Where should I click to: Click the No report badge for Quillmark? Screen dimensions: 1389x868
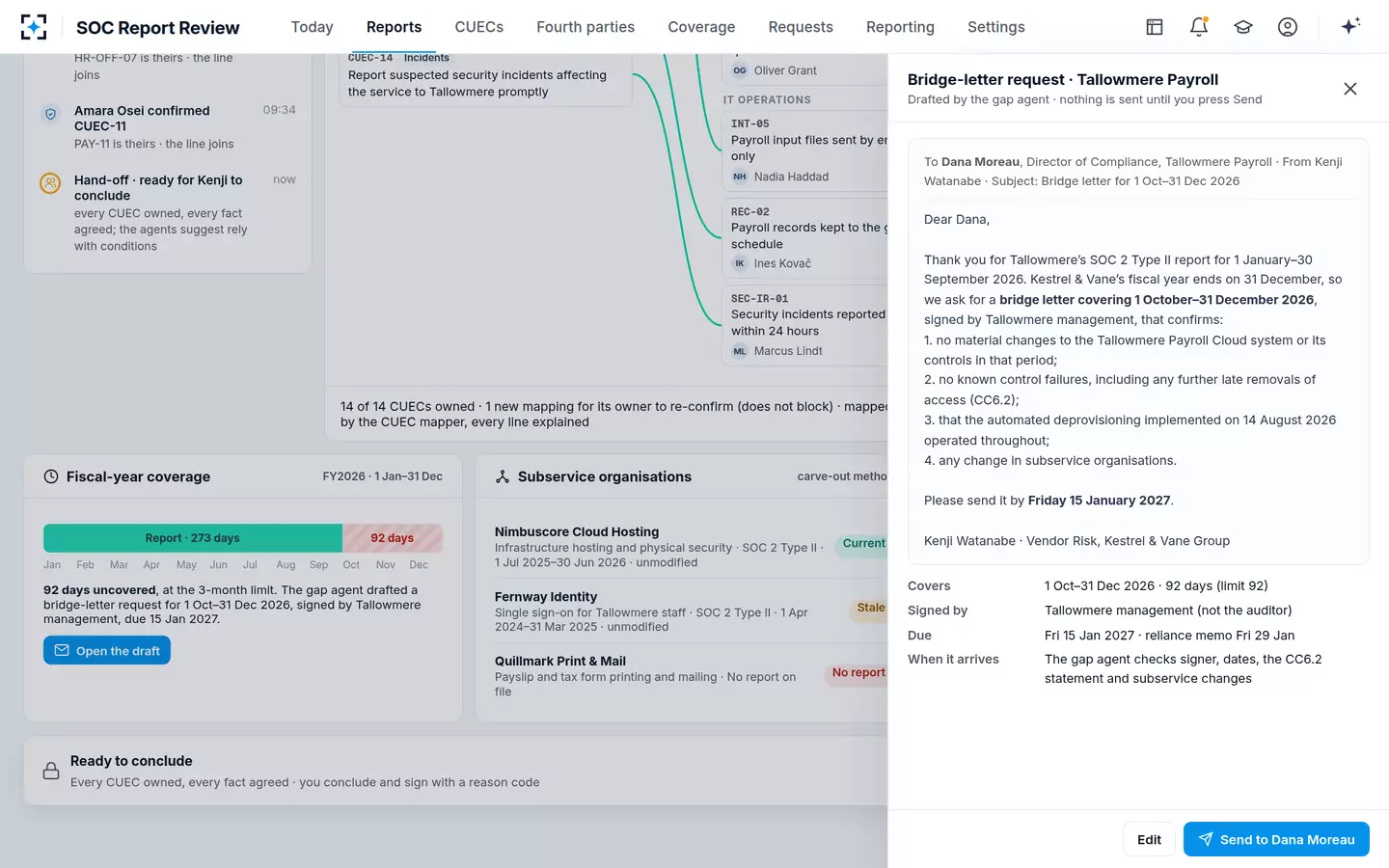point(857,673)
